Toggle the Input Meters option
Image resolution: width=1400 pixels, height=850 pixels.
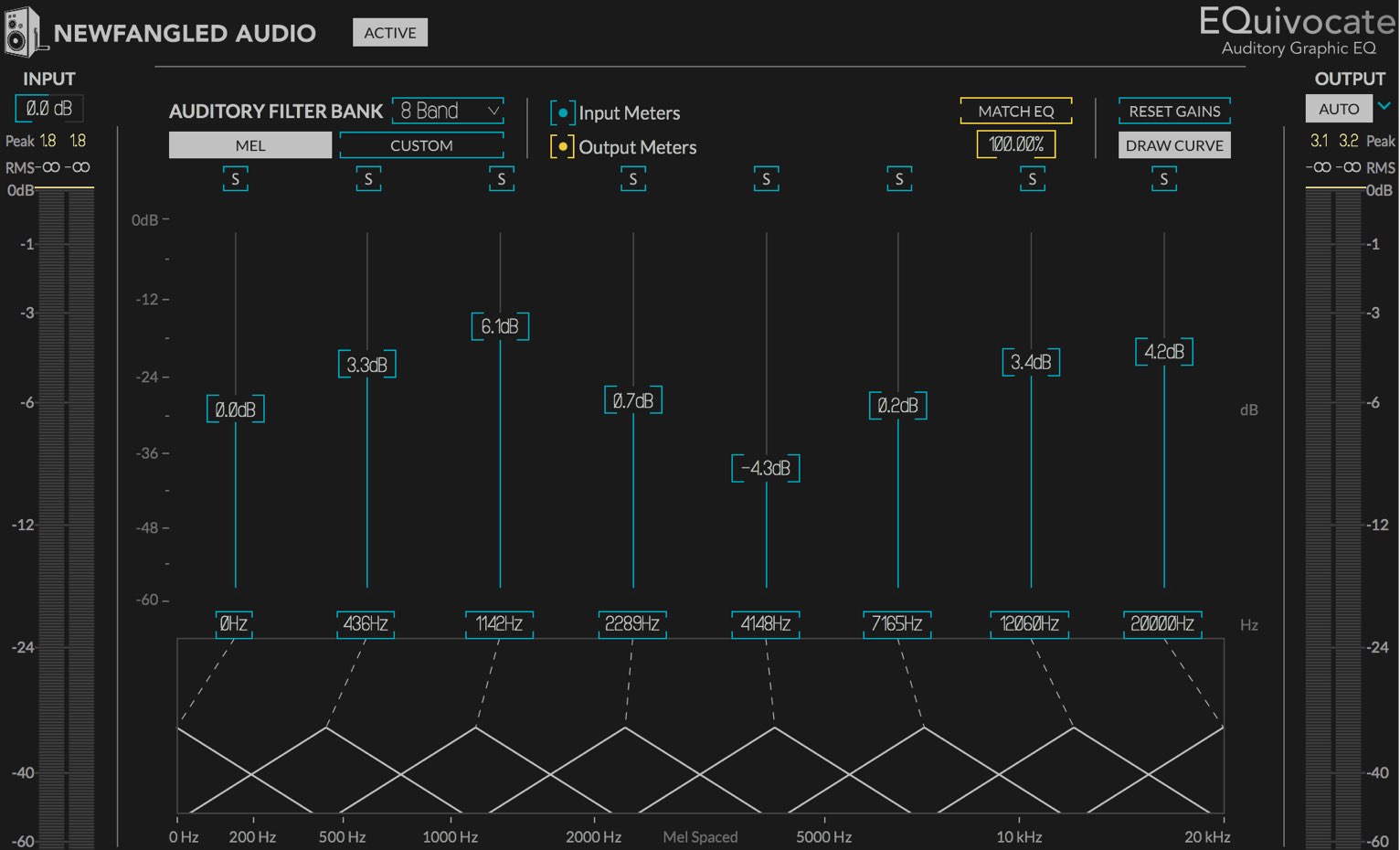click(x=562, y=113)
